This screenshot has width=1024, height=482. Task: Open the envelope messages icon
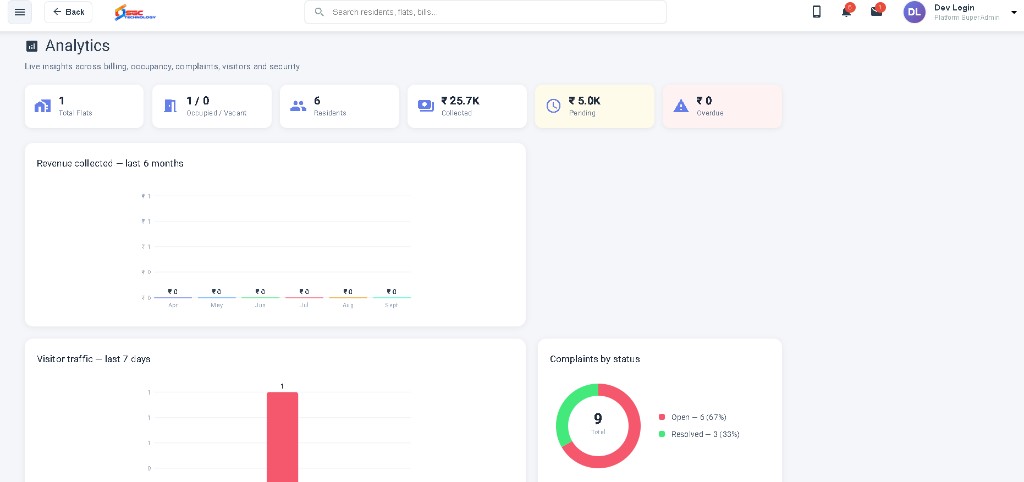click(x=876, y=11)
